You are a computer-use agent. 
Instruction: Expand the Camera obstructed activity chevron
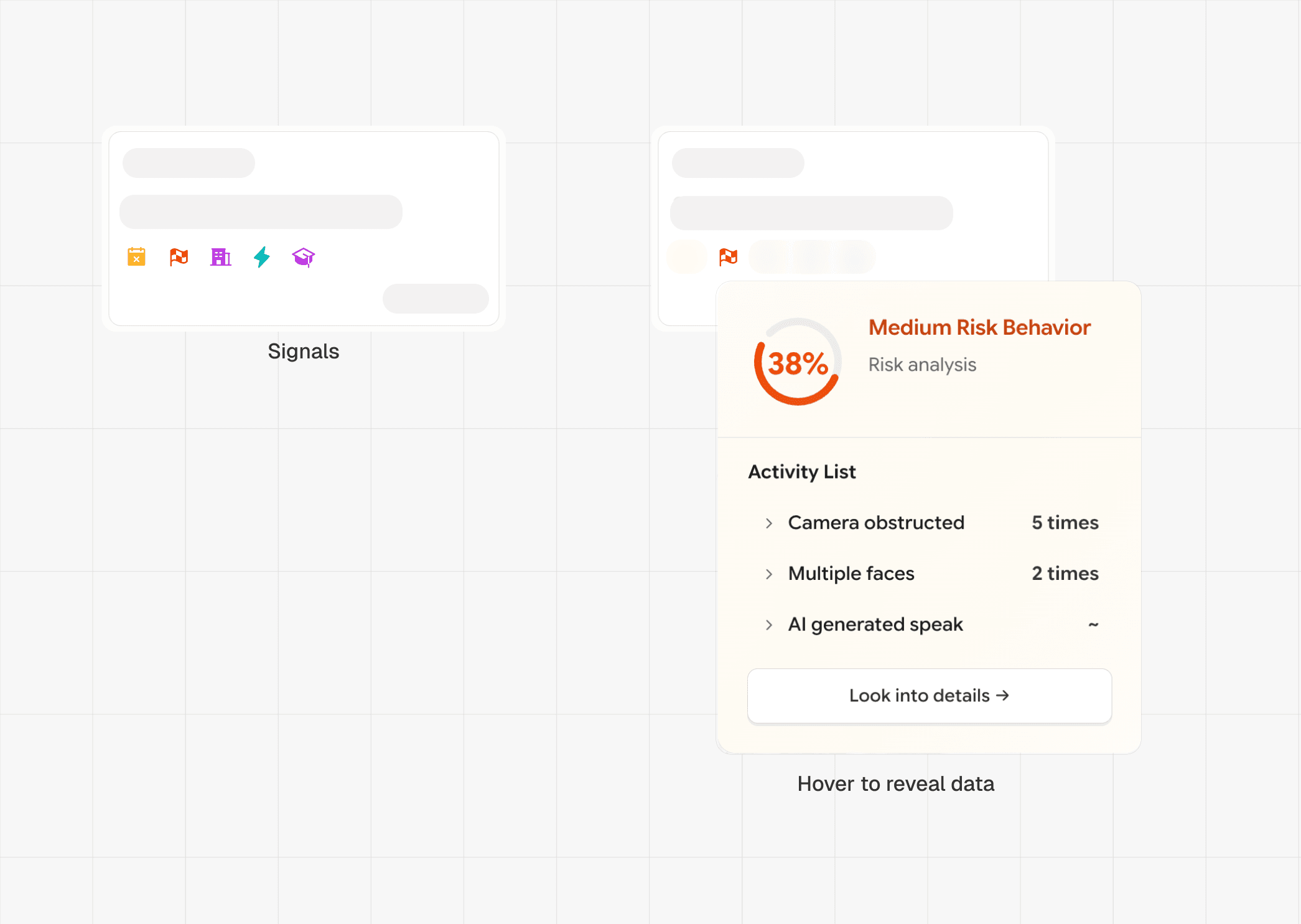point(769,523)
